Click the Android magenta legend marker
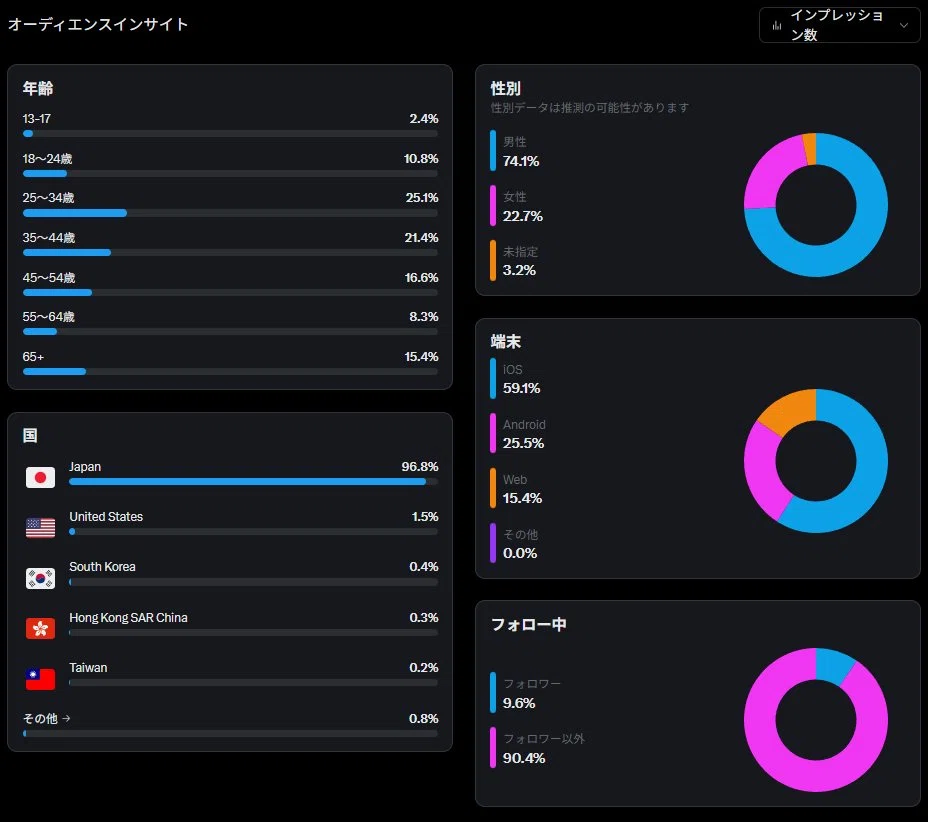 [x=493, y=433]
